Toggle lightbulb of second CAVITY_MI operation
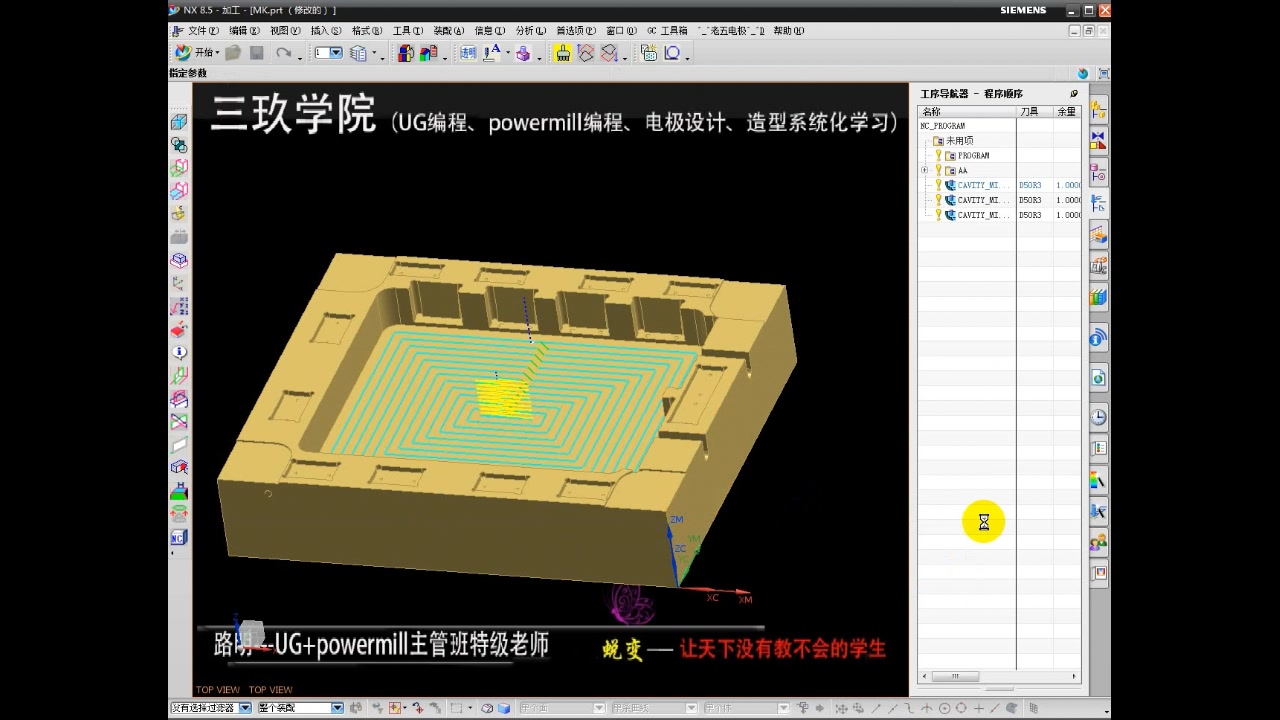The width and height of the screenshot is (1280, 720). pos(939,200)
